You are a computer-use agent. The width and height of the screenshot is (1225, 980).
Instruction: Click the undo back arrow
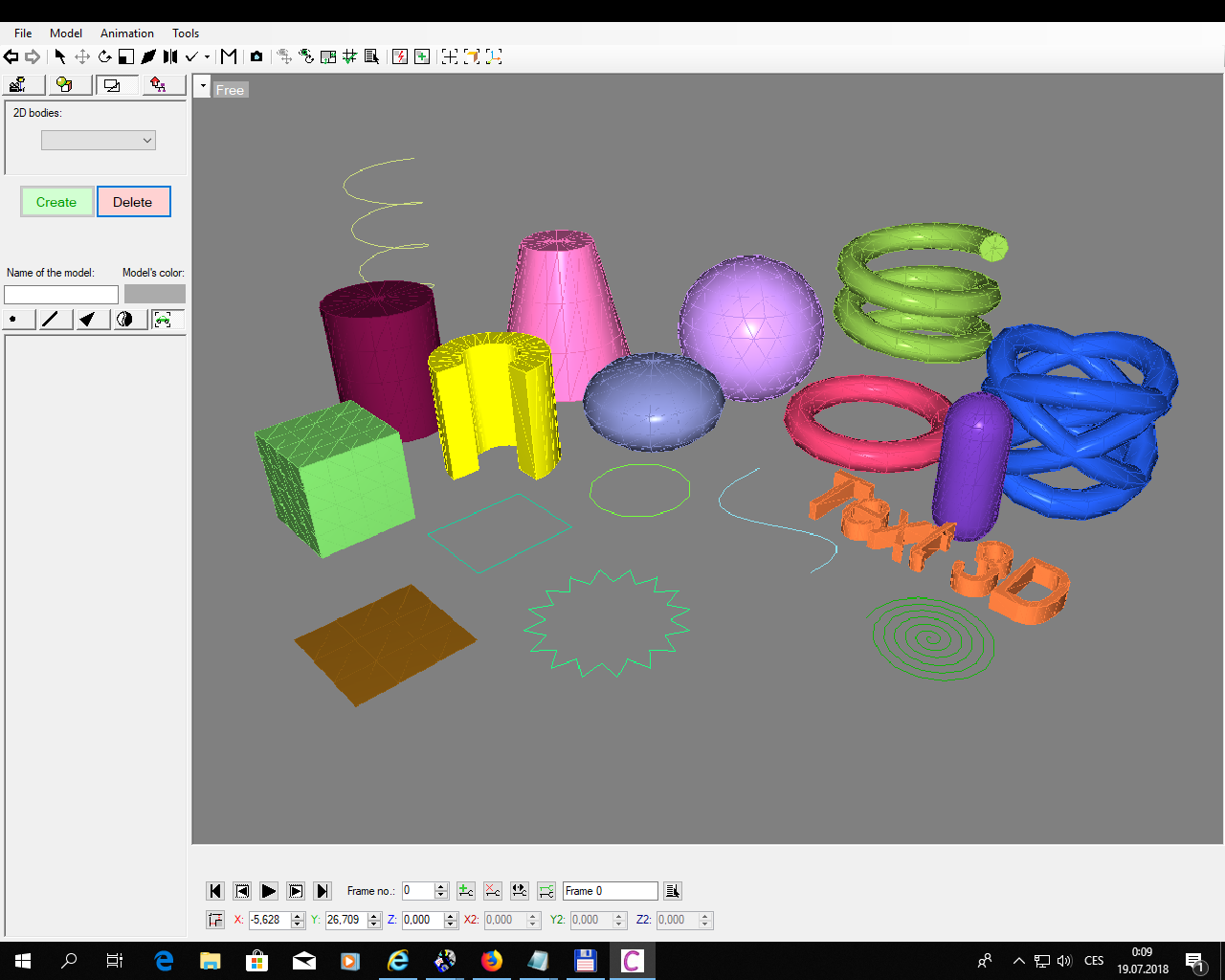pos(11,56)
